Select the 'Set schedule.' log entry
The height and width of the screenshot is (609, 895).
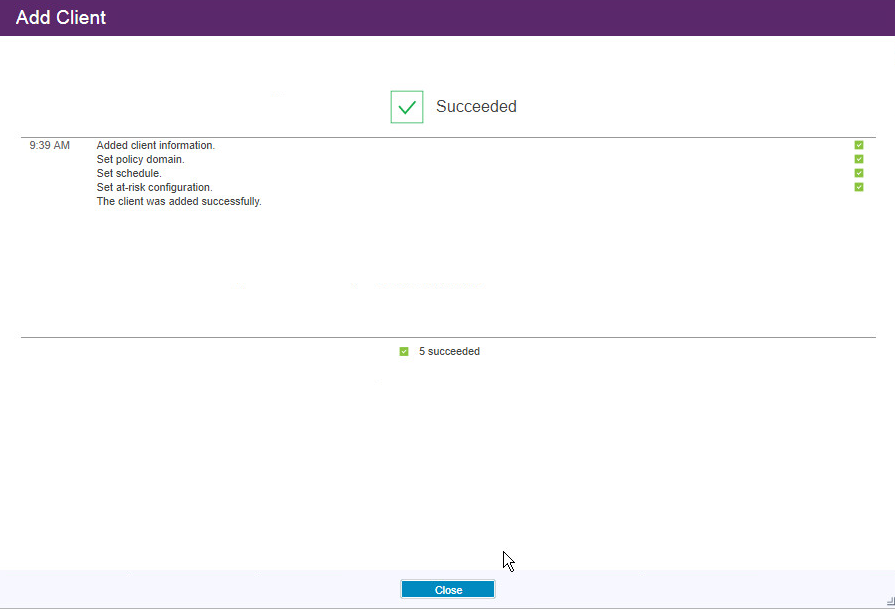click(x=129, y=174)
